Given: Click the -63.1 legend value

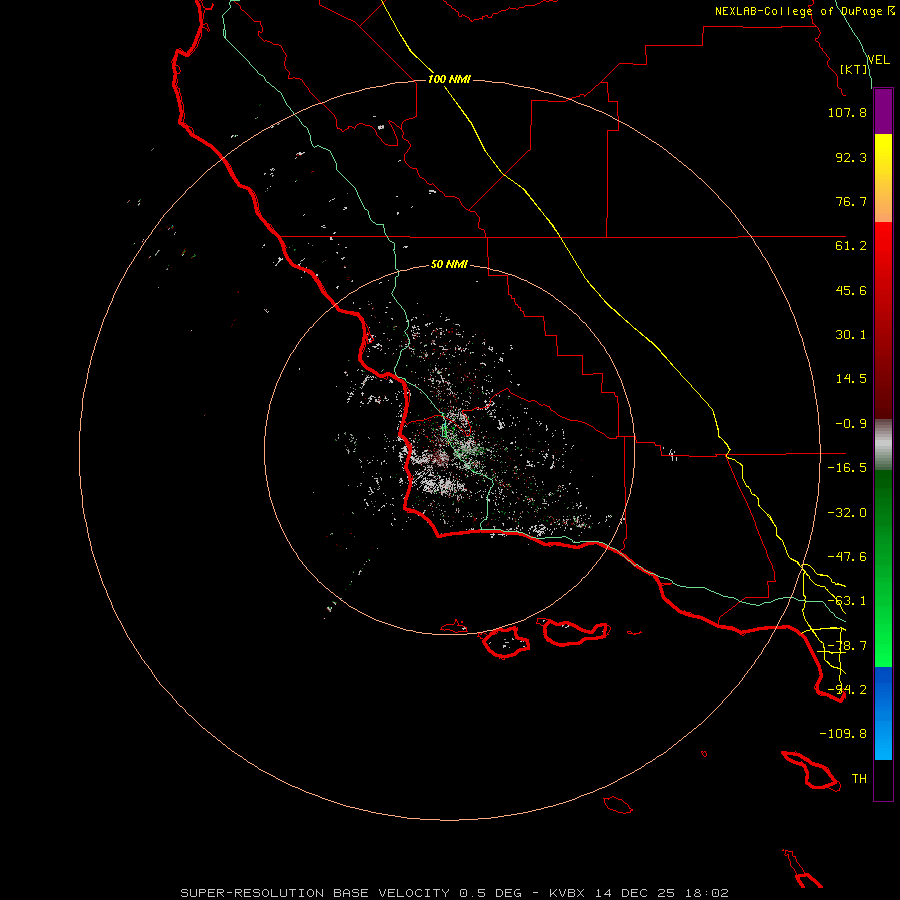Looking at the screenshot, I should point(847,601).
